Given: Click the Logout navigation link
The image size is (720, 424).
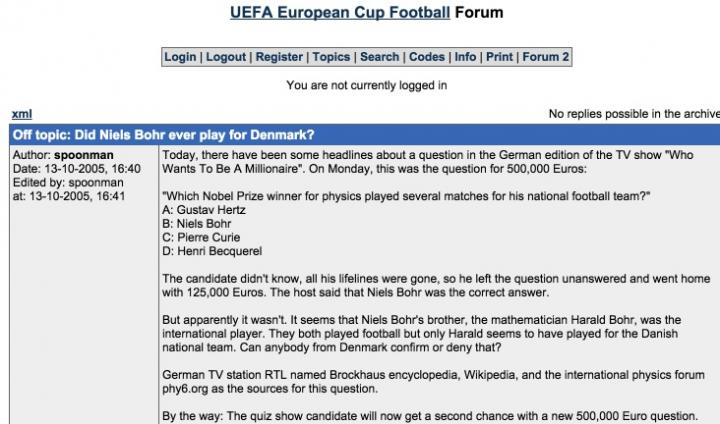Looking at the screenshot, I should click(x=226, y=57).
